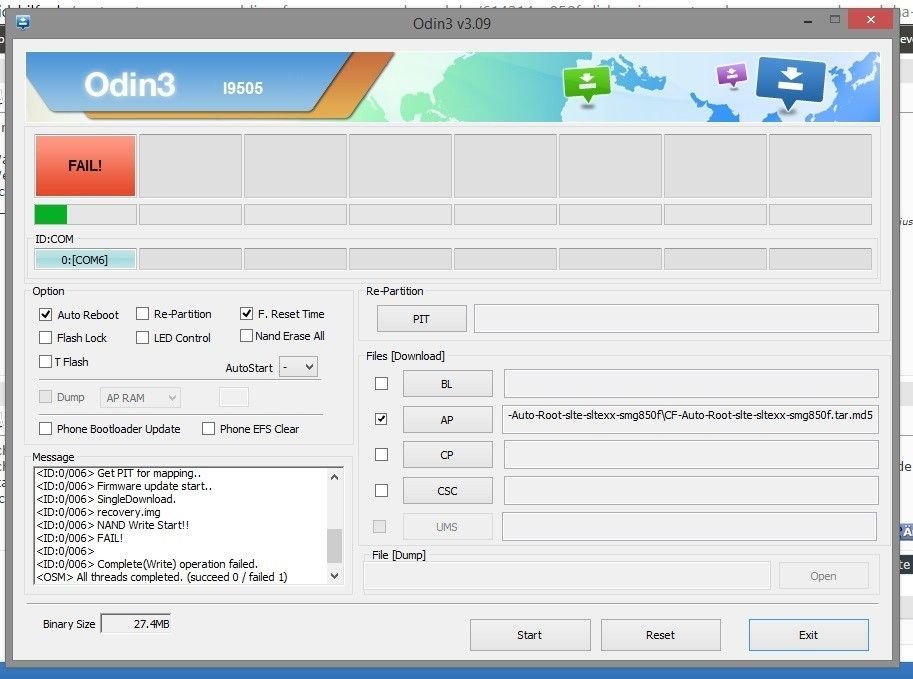
Task: Enable the Flash Lock checkbox
Action: pos(45,338)
